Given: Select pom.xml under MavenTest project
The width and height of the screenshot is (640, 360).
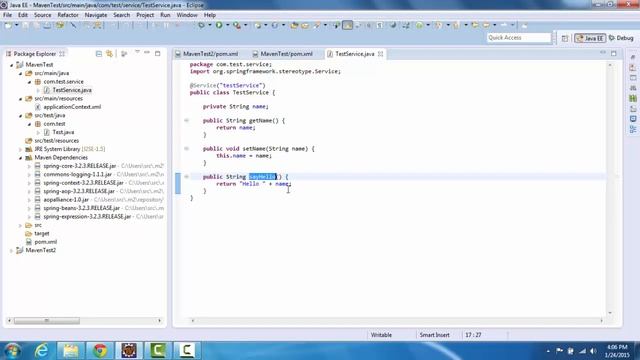Looking at the screenshot, I should click(45, 242).
